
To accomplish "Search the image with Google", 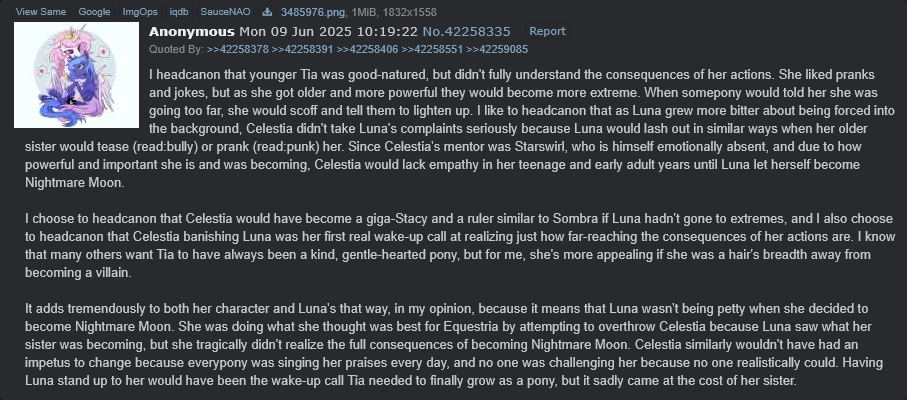I will point(94,12).
